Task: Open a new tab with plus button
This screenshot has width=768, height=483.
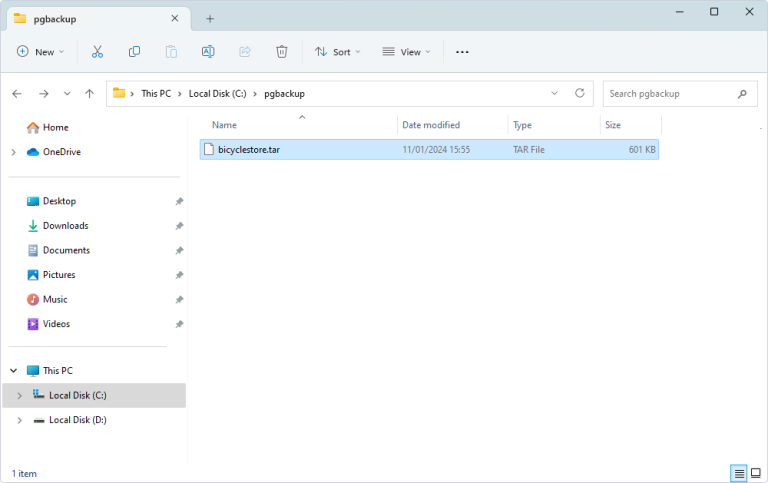Action: (210, 18)
